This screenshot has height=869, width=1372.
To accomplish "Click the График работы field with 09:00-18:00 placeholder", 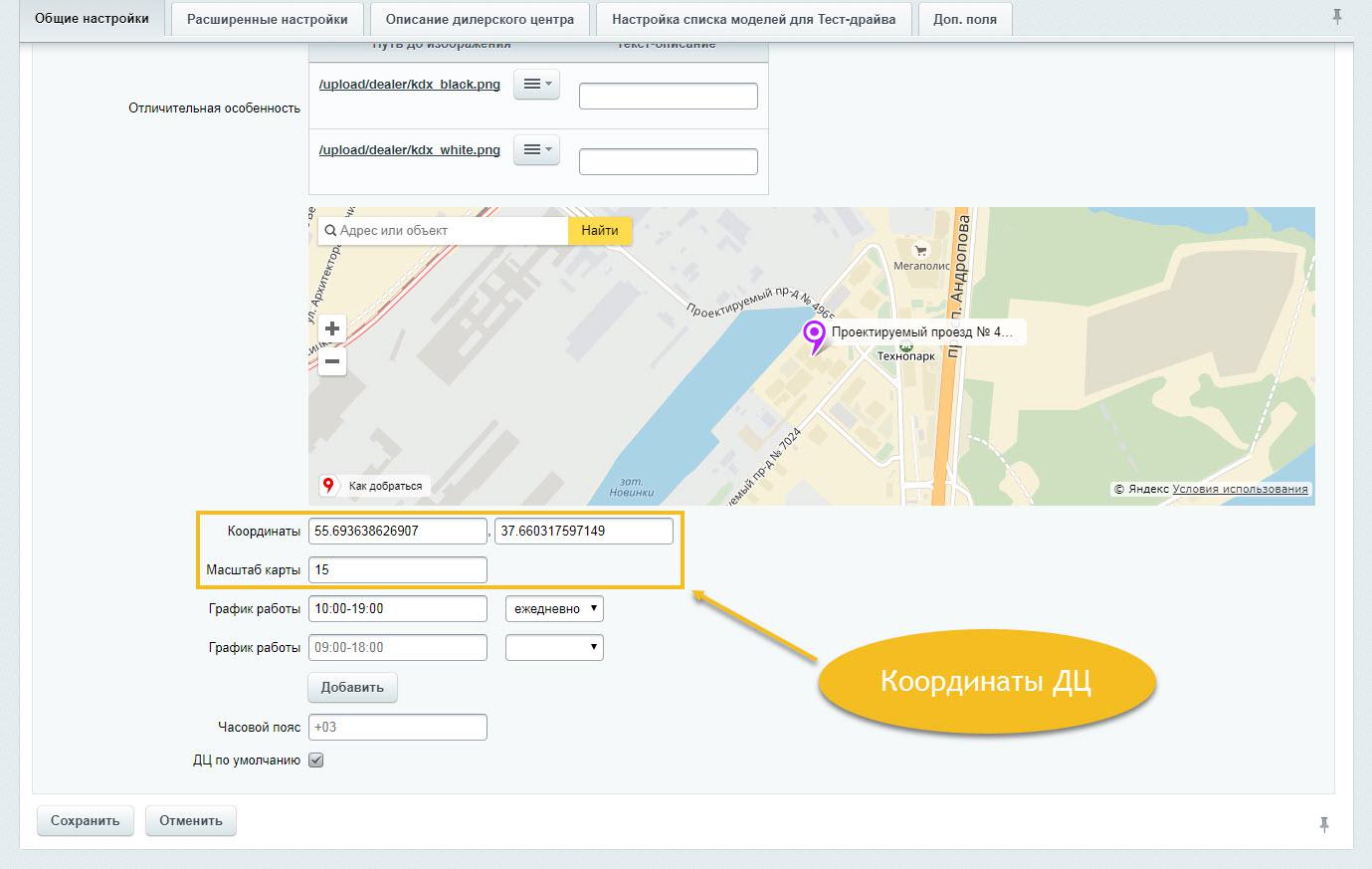I will (x=398, y=647).
